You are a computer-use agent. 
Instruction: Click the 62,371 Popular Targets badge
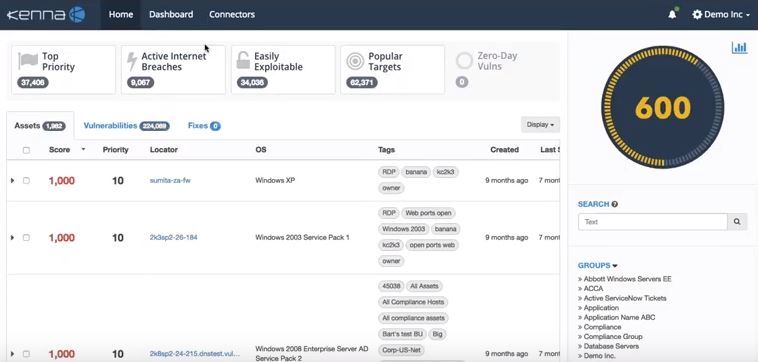pyautogui.click(x=362, y=83)
